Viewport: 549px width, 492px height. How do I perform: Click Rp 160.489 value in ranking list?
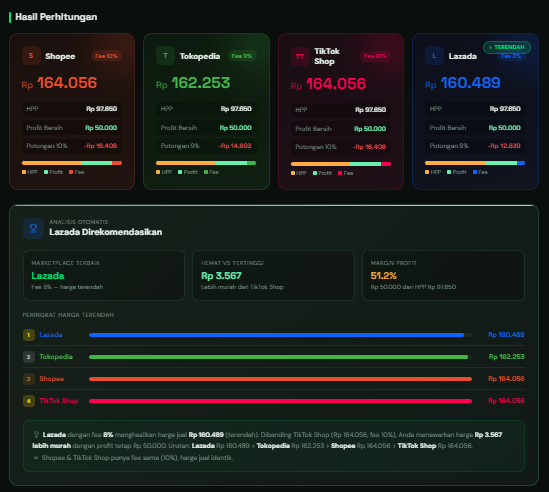[x=506, y=335]
